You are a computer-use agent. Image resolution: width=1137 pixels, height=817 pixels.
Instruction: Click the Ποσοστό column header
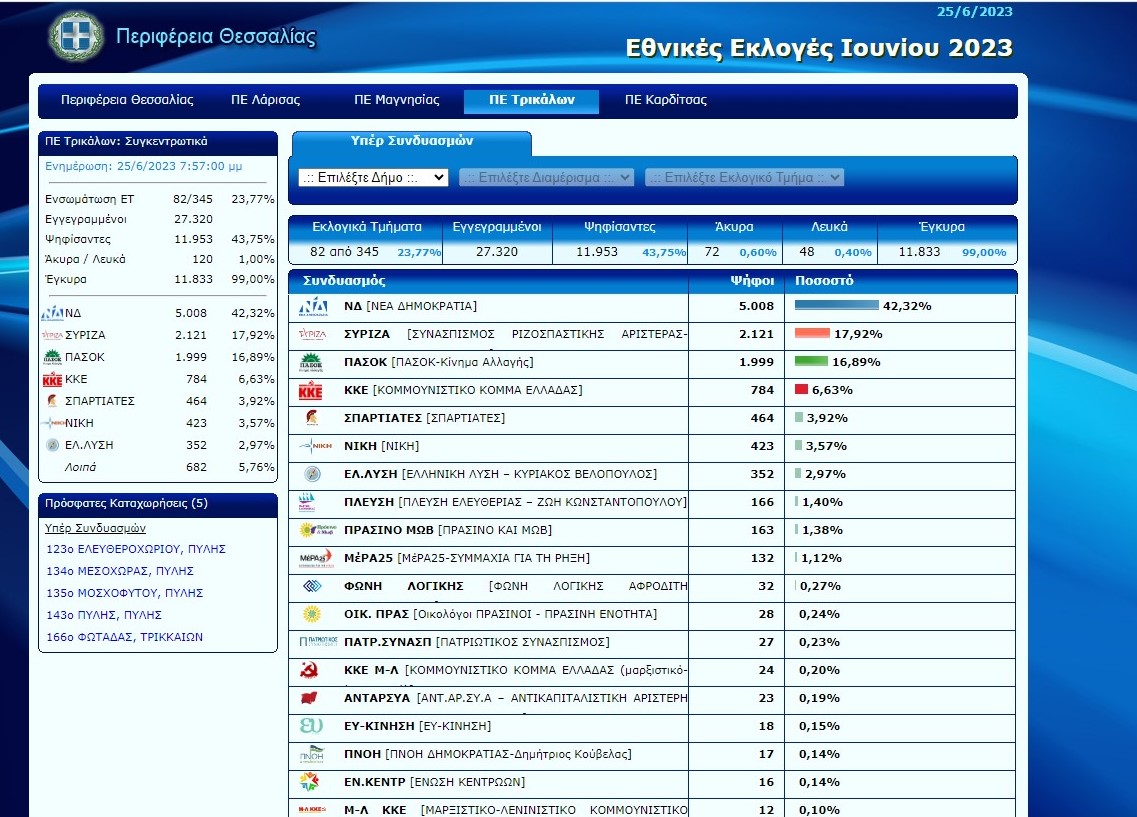824,281
